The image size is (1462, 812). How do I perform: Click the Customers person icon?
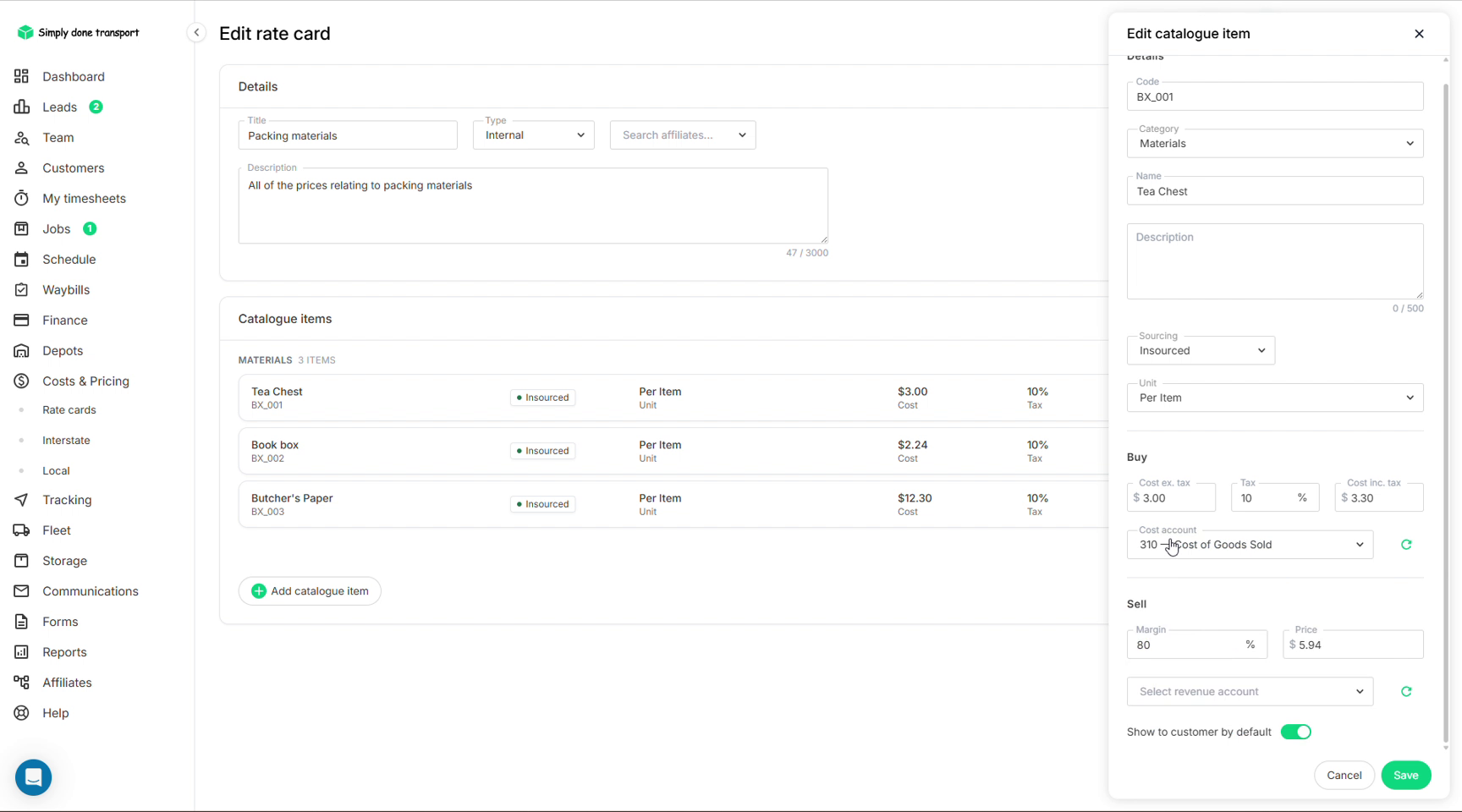[x=21, y=167]
